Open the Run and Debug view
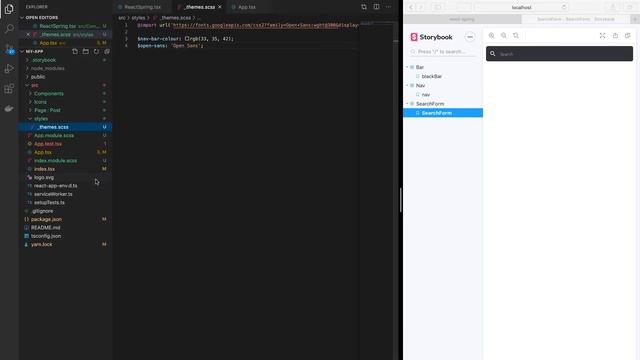Viewport: 640px width, 360px height. point(9,69)
